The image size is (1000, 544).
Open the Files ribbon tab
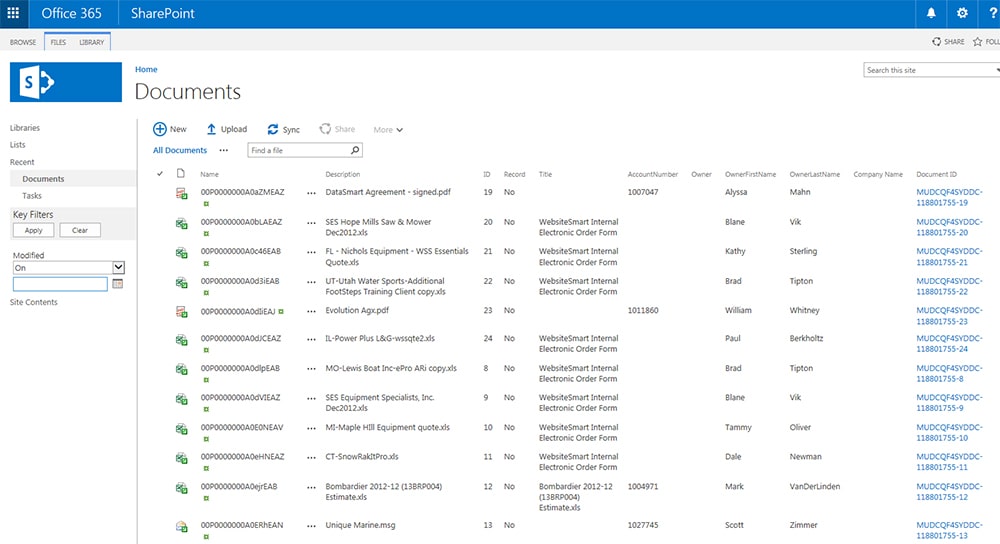[58, 42]
